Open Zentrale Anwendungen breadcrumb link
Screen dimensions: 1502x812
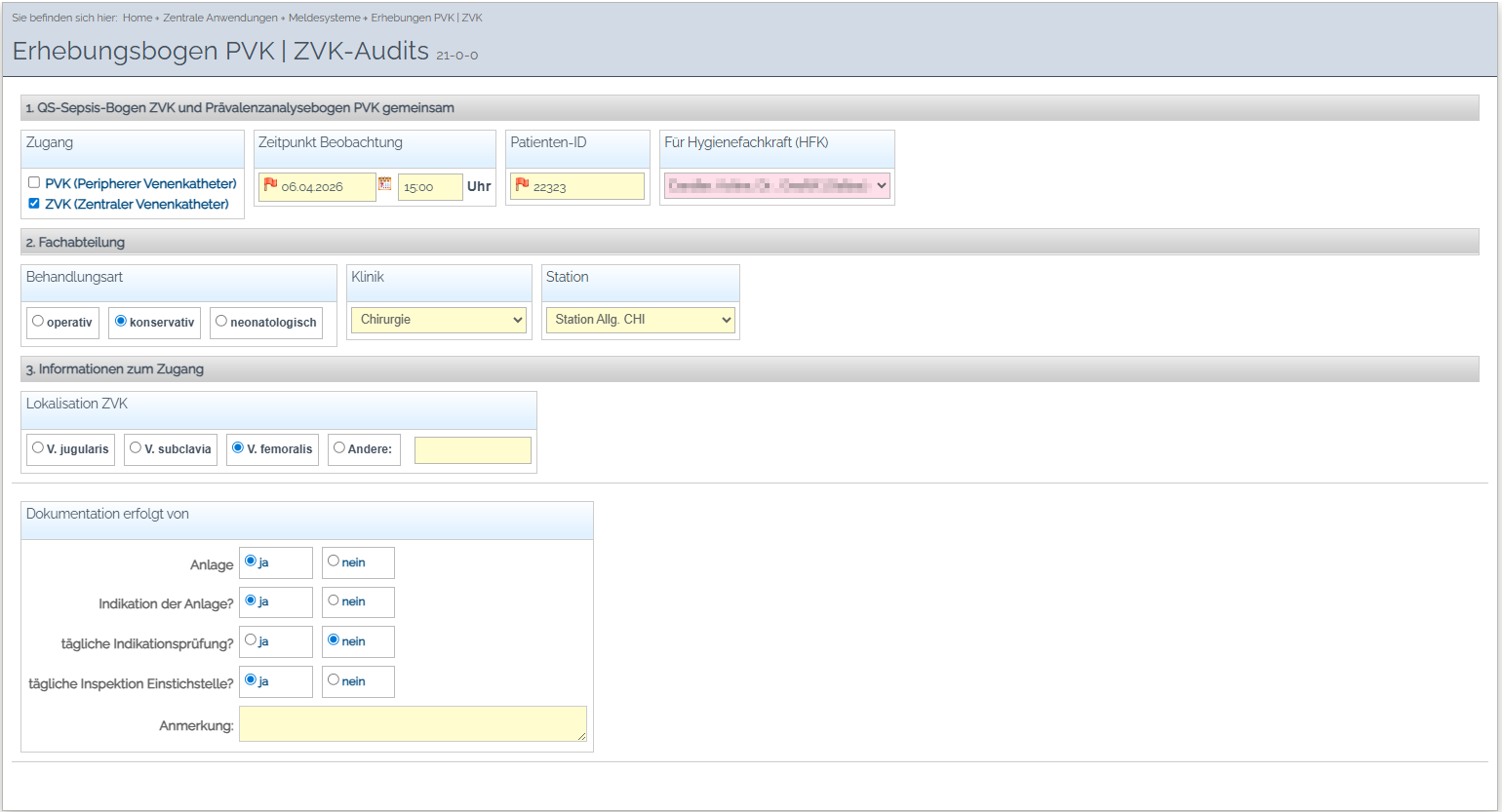(220, 18)
